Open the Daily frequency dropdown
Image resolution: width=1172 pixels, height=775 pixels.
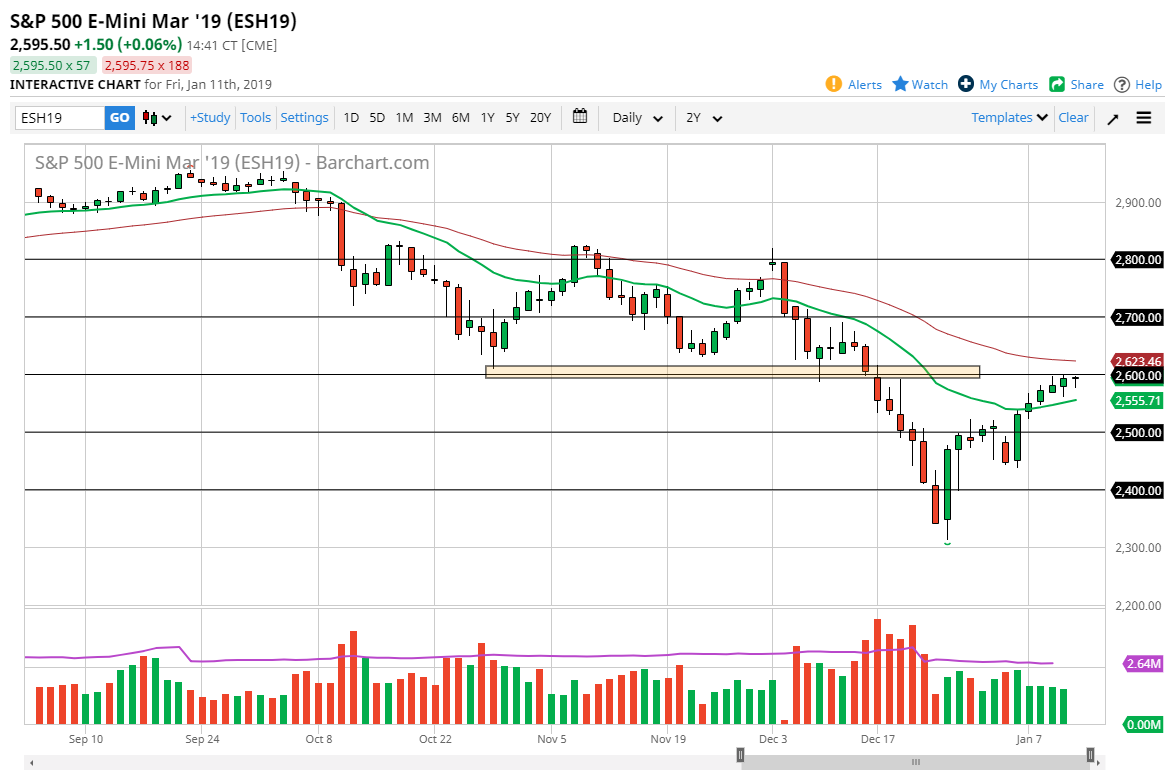click(x=635, y=117)
